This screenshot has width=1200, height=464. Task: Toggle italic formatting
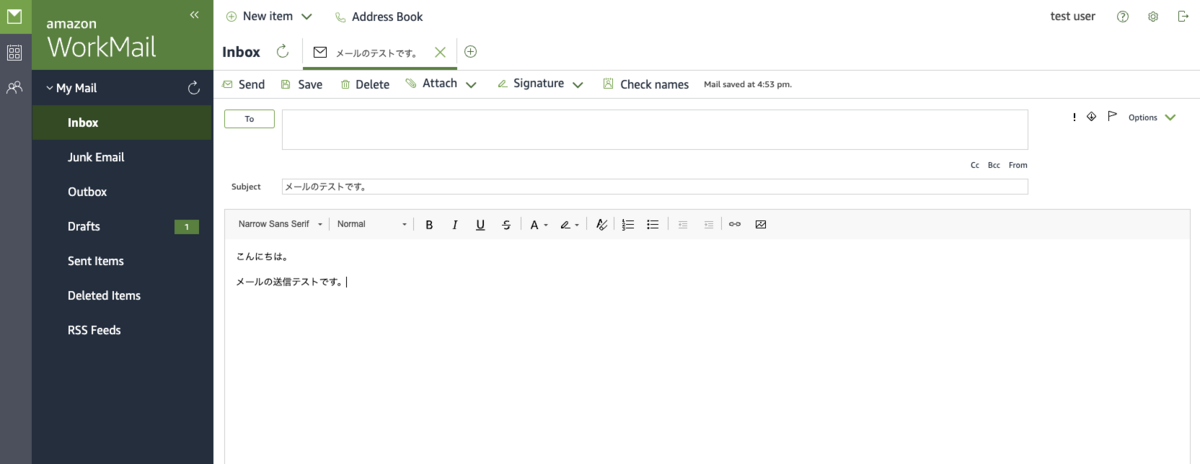tap(454, 225)
